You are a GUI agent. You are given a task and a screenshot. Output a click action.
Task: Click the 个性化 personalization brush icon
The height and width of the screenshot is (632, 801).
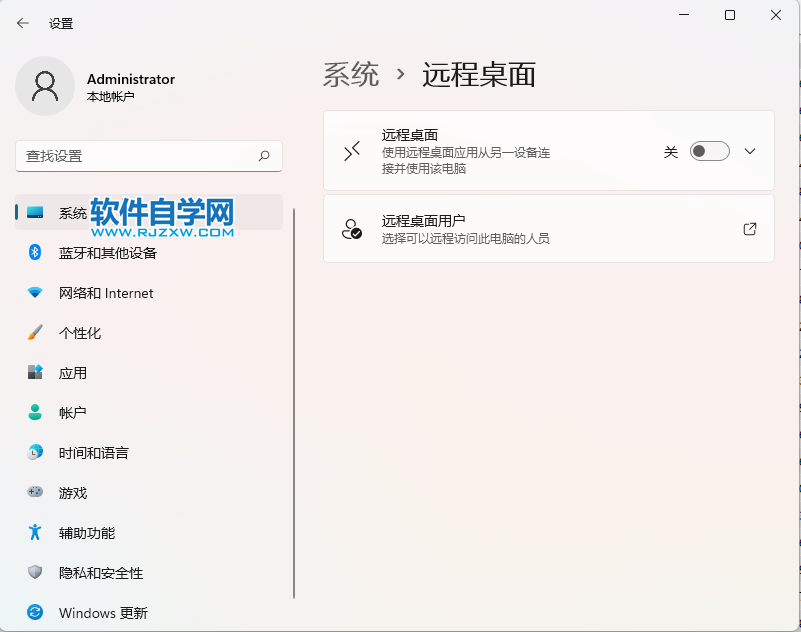tap(32, 333)
